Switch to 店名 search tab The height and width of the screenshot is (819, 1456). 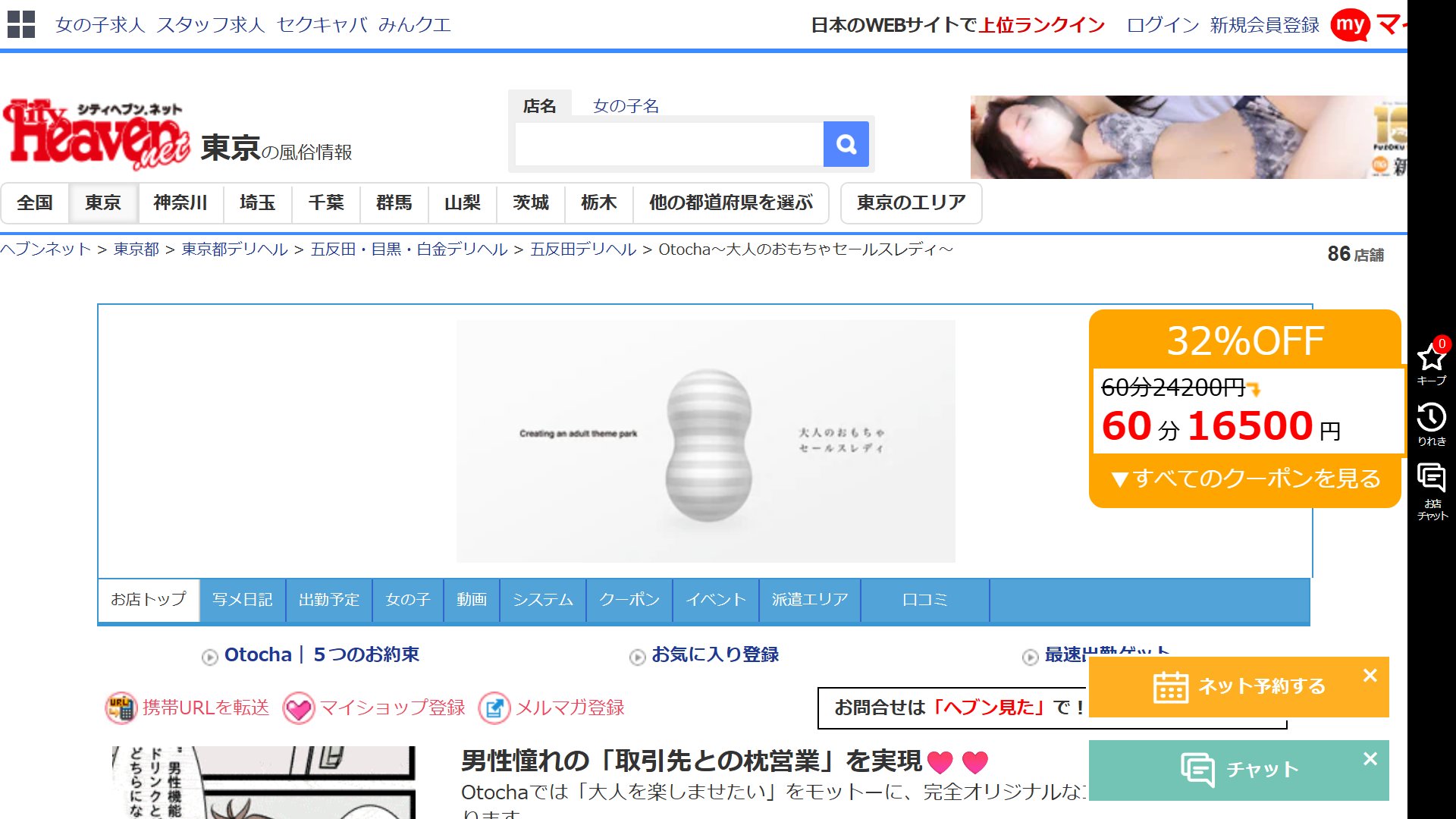540,106
